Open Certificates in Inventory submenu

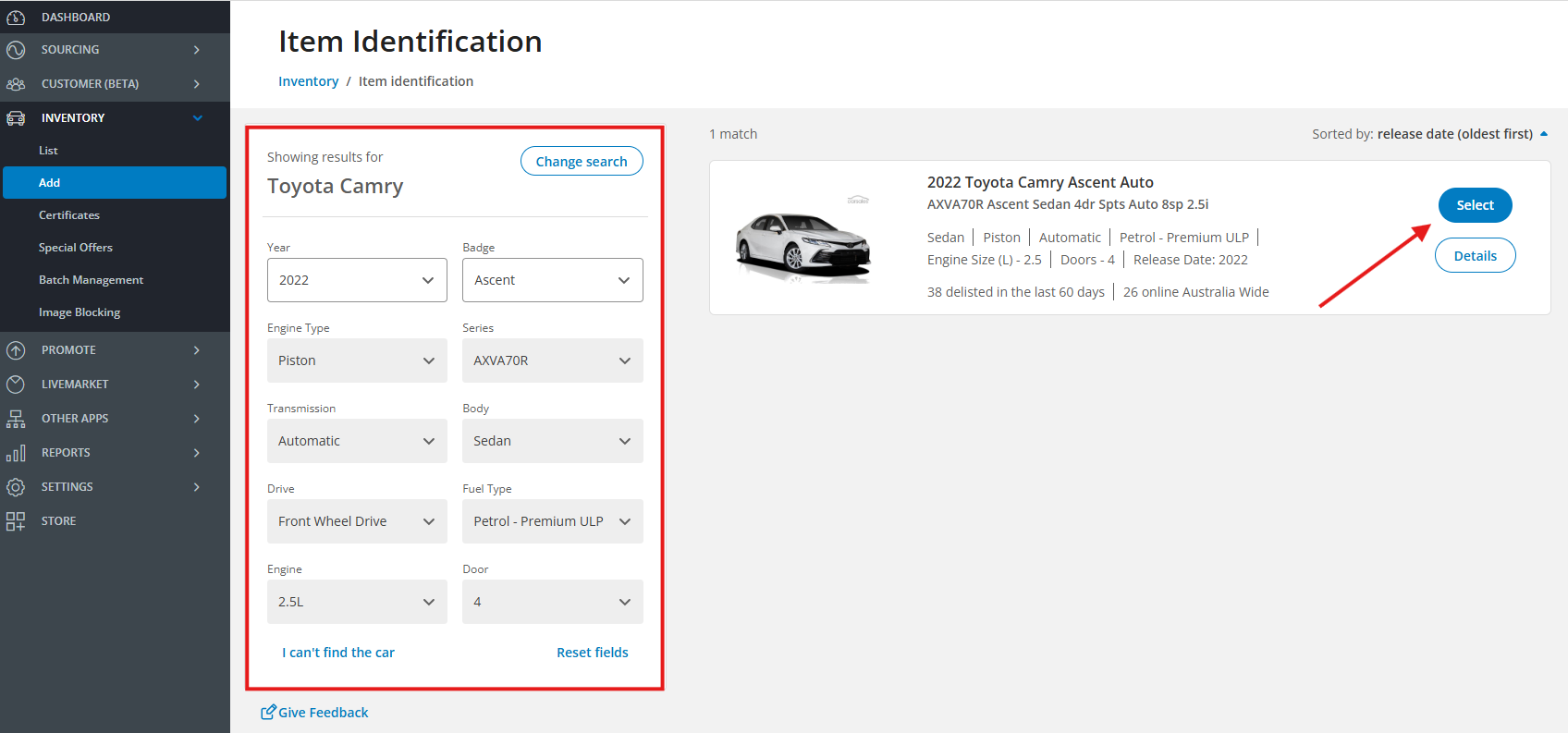(x=69, y=215)
